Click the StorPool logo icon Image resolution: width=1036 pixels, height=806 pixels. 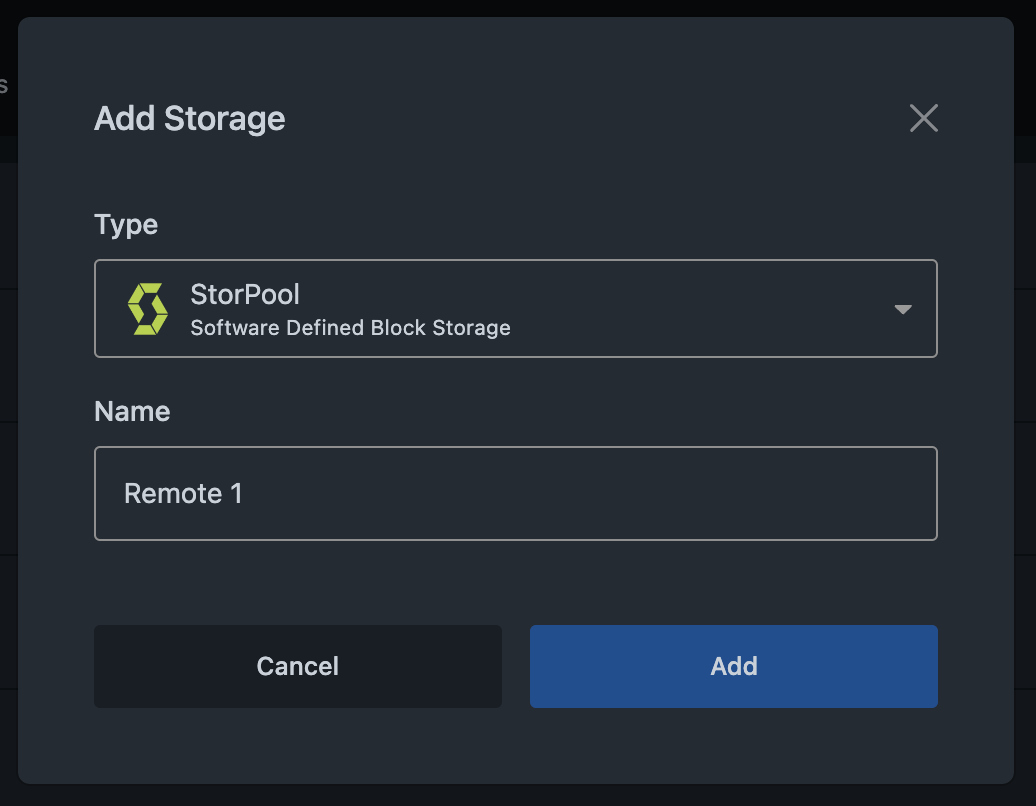pyautogui.click(x=148, y=309)
